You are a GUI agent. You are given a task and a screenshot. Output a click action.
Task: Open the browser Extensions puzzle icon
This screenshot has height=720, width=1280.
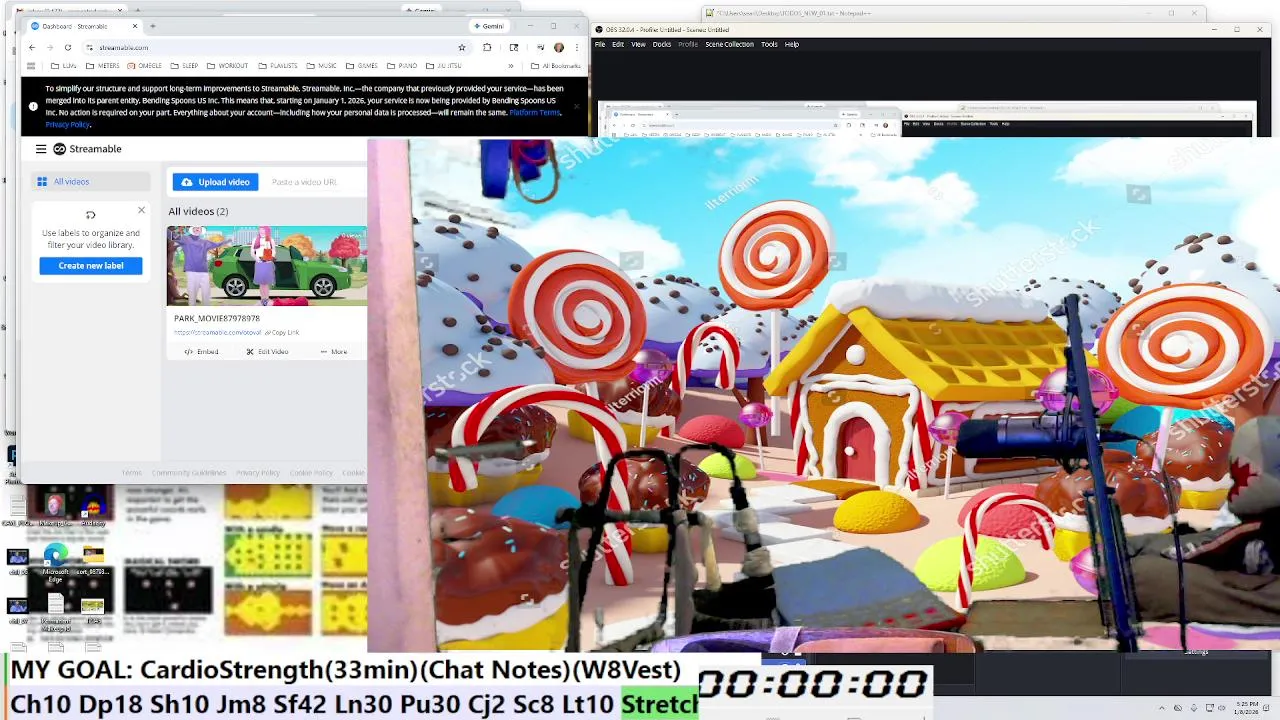[487, 48]
